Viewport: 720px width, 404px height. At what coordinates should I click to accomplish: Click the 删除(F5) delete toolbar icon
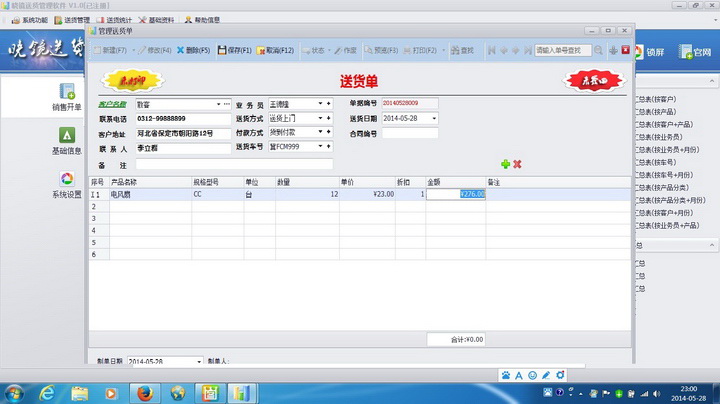(x=180, y=50)
